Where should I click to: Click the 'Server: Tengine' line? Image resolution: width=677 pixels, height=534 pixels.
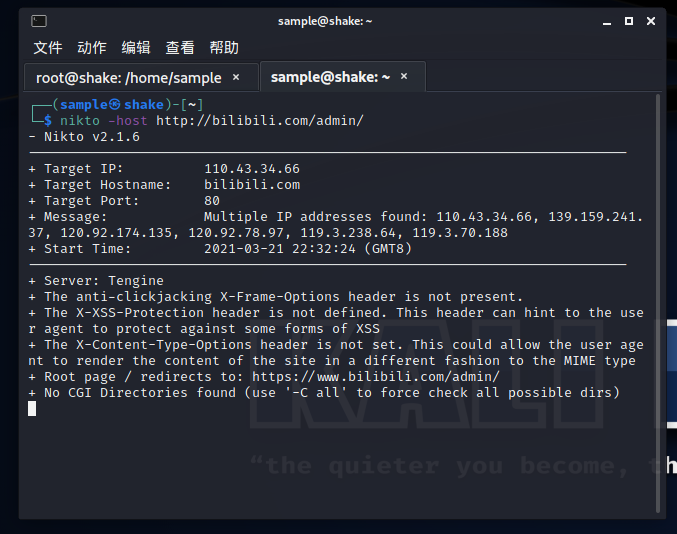[96, 281]
